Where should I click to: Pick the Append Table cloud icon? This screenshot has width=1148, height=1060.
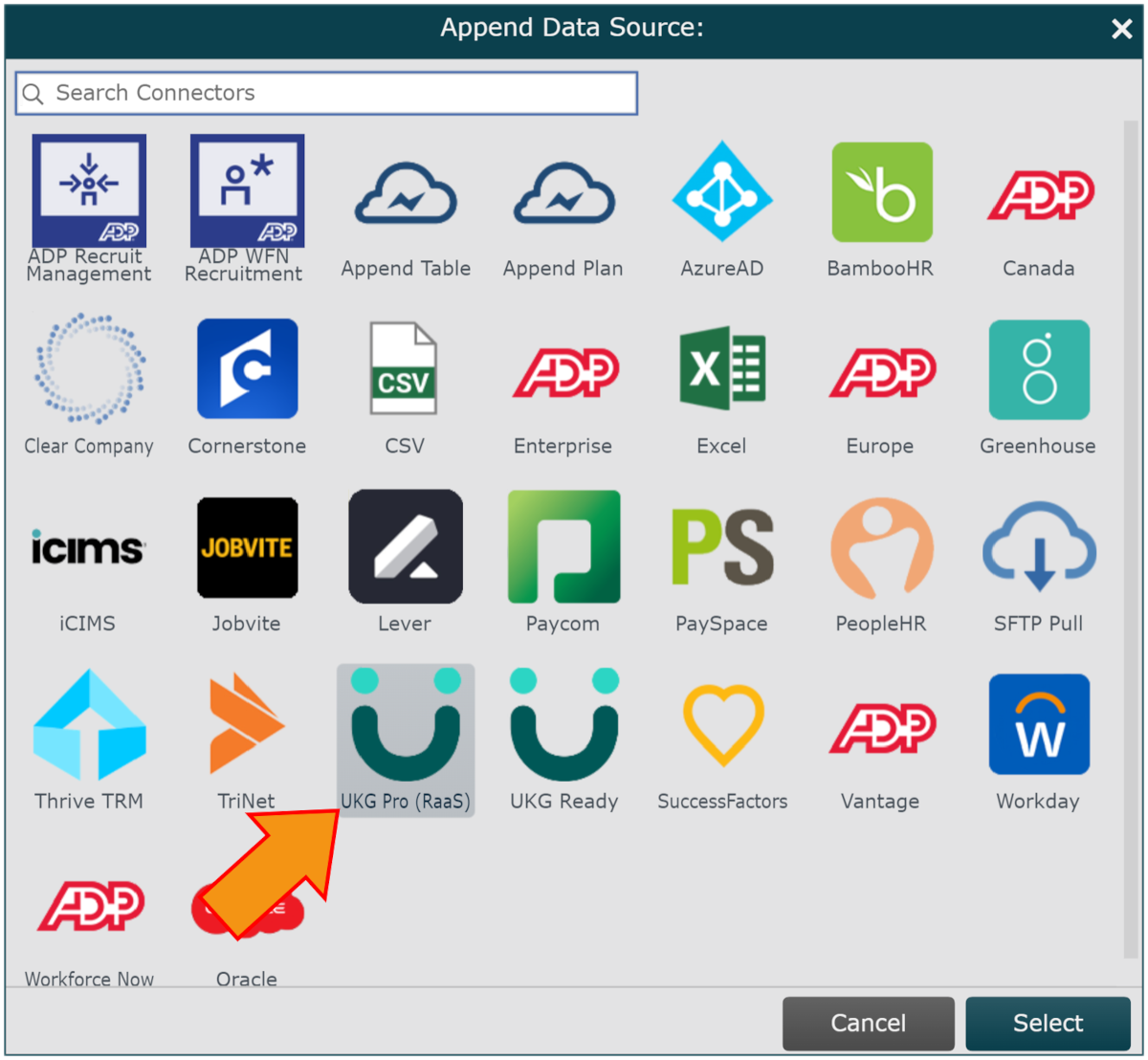406,193
